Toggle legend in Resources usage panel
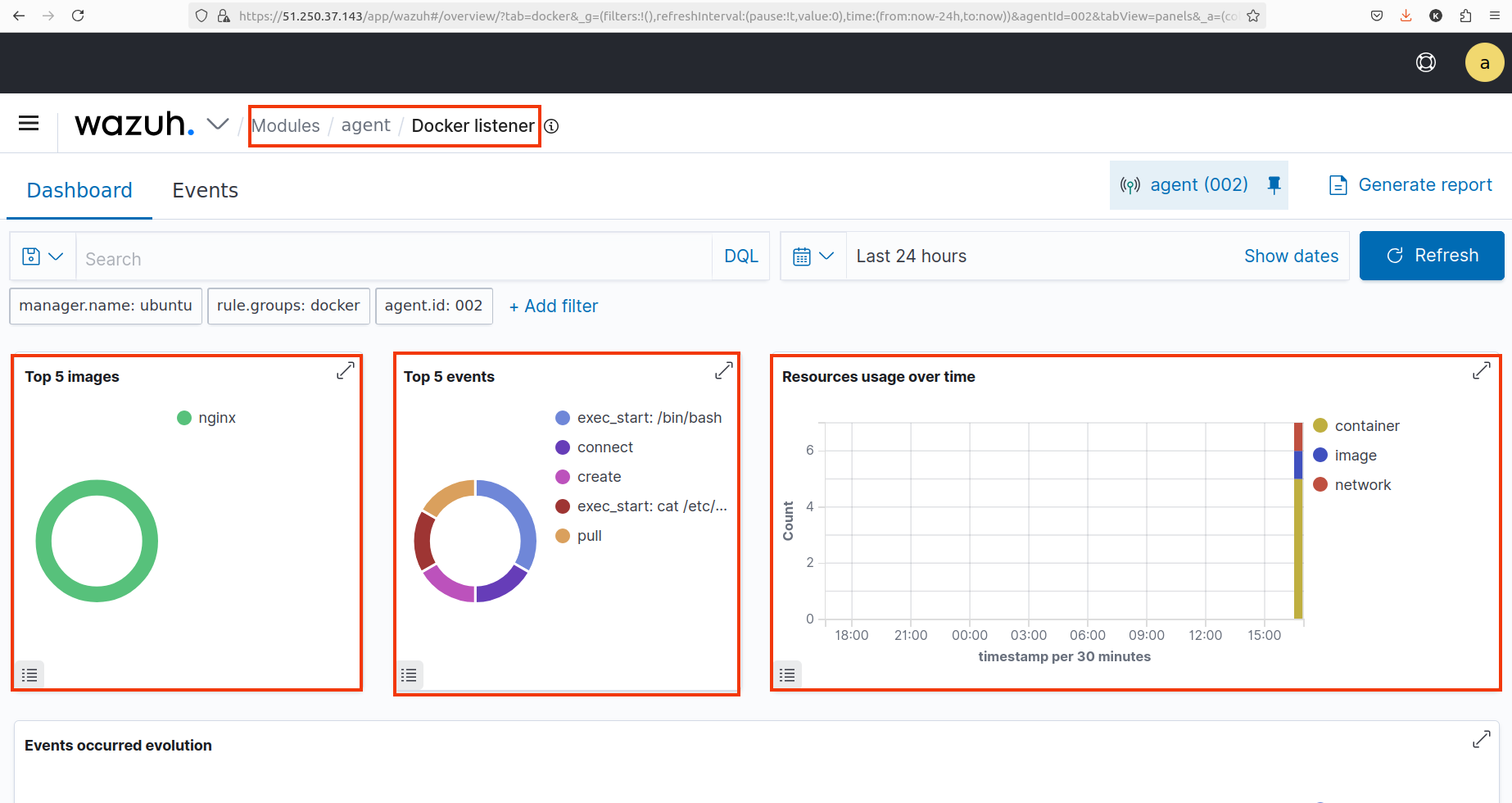The height and width of the screenshot is (803, 1512). [787, 675]
